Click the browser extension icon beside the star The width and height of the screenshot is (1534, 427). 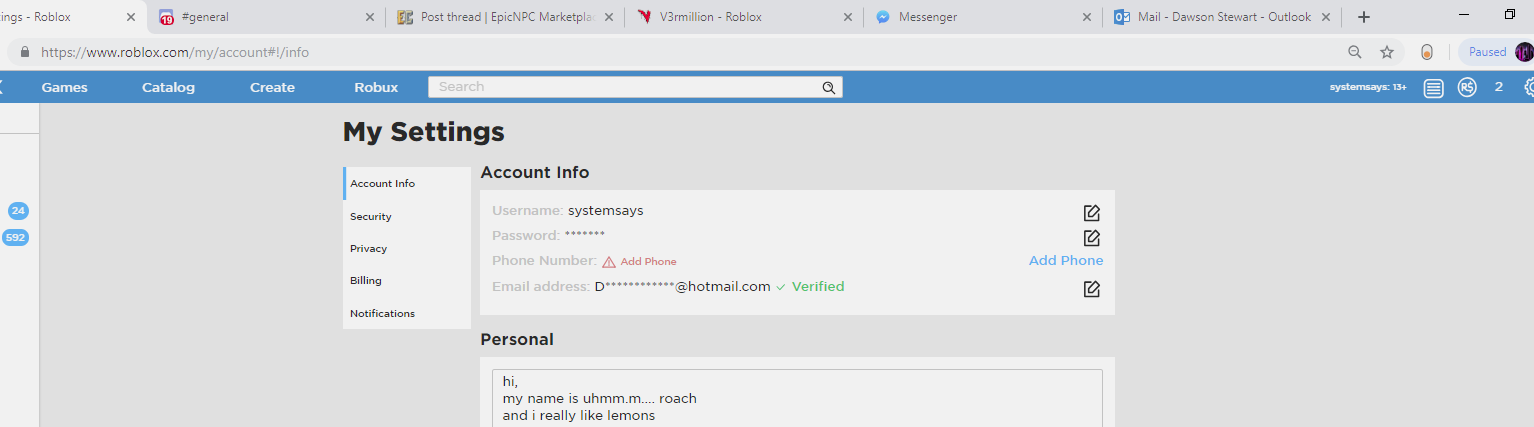(x=1427, y=52)
